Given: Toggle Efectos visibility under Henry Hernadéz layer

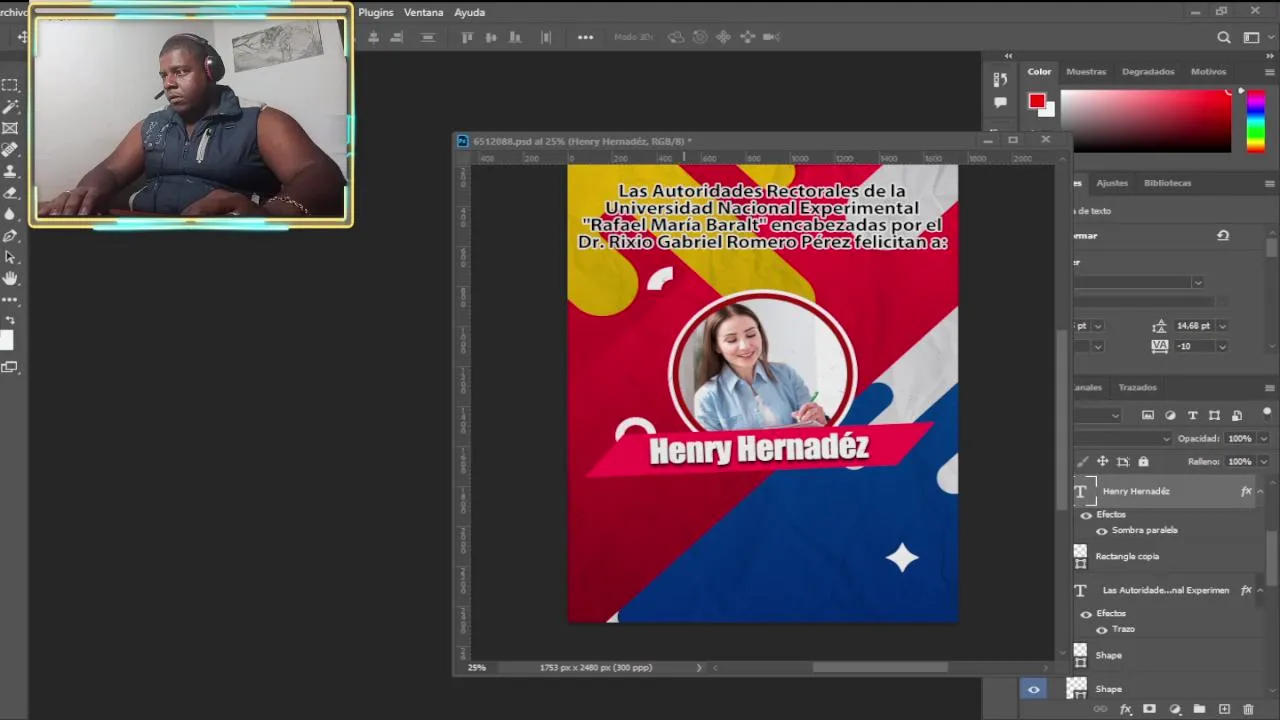Looking at the screenshot, I should click(1086, 515).
